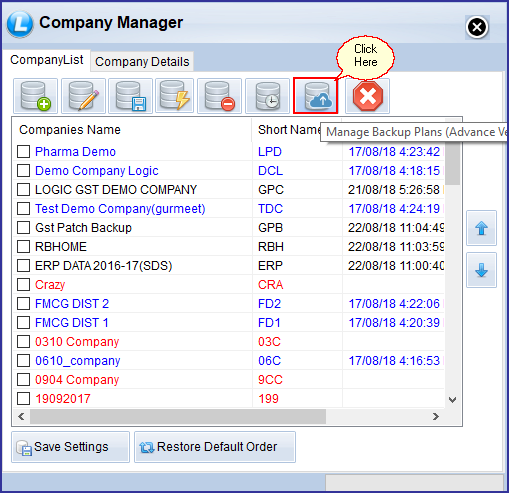Move company down with blue down arrow
Viewport: 509px width, 493px height.
coord(481,270)
